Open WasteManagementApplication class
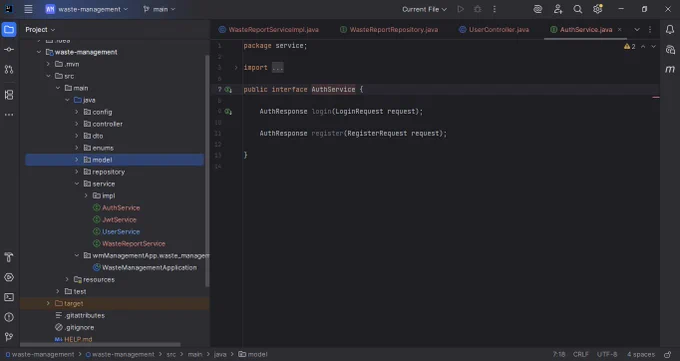680x361 pixels. [x=149, y=268]
